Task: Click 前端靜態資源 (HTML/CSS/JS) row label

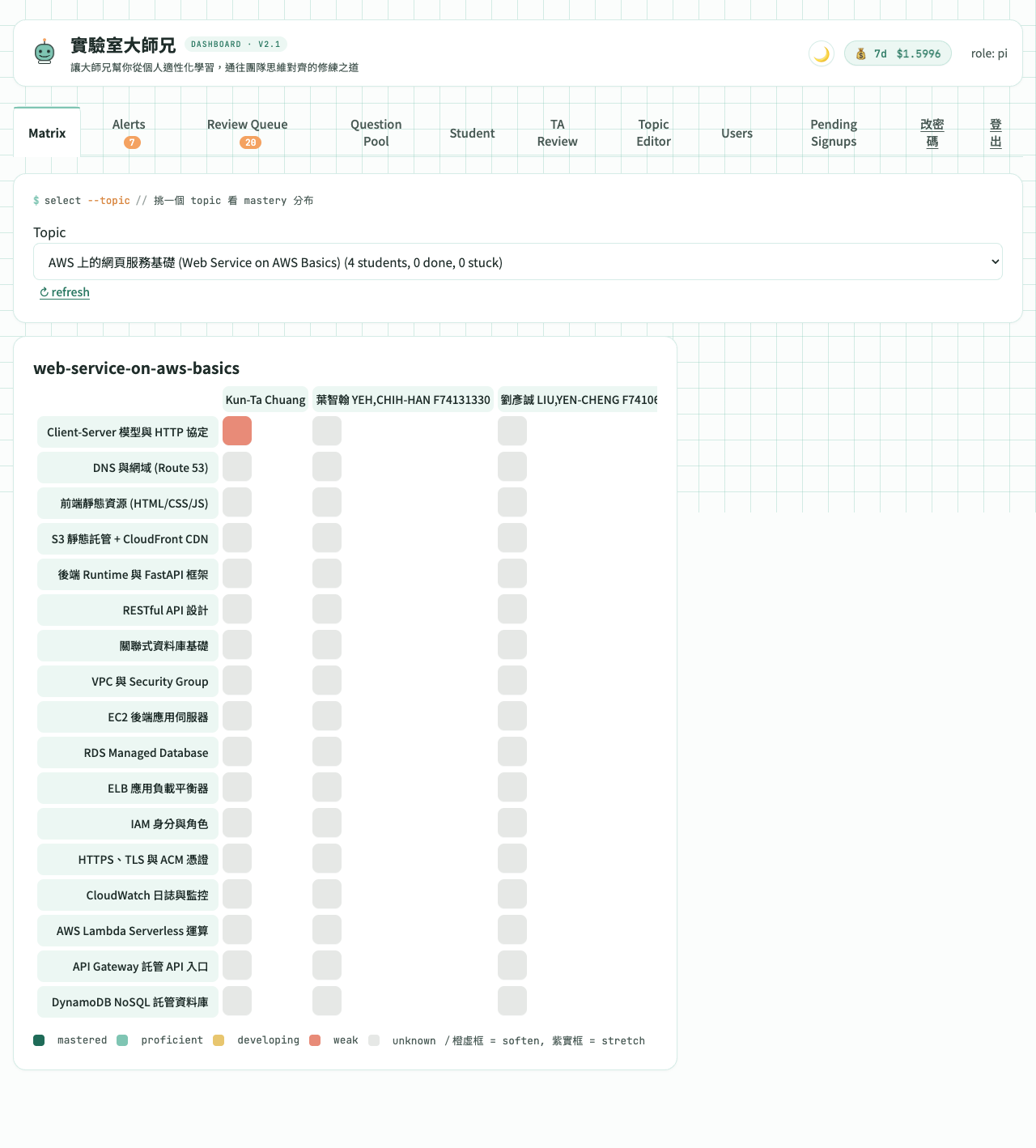Action: coord(128,504)
